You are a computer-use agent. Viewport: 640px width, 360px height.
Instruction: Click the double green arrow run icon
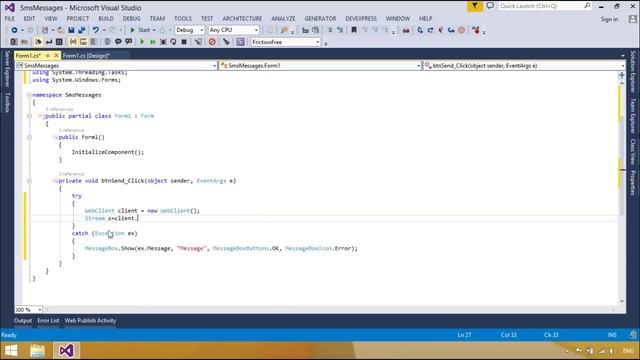coord(153,42)
